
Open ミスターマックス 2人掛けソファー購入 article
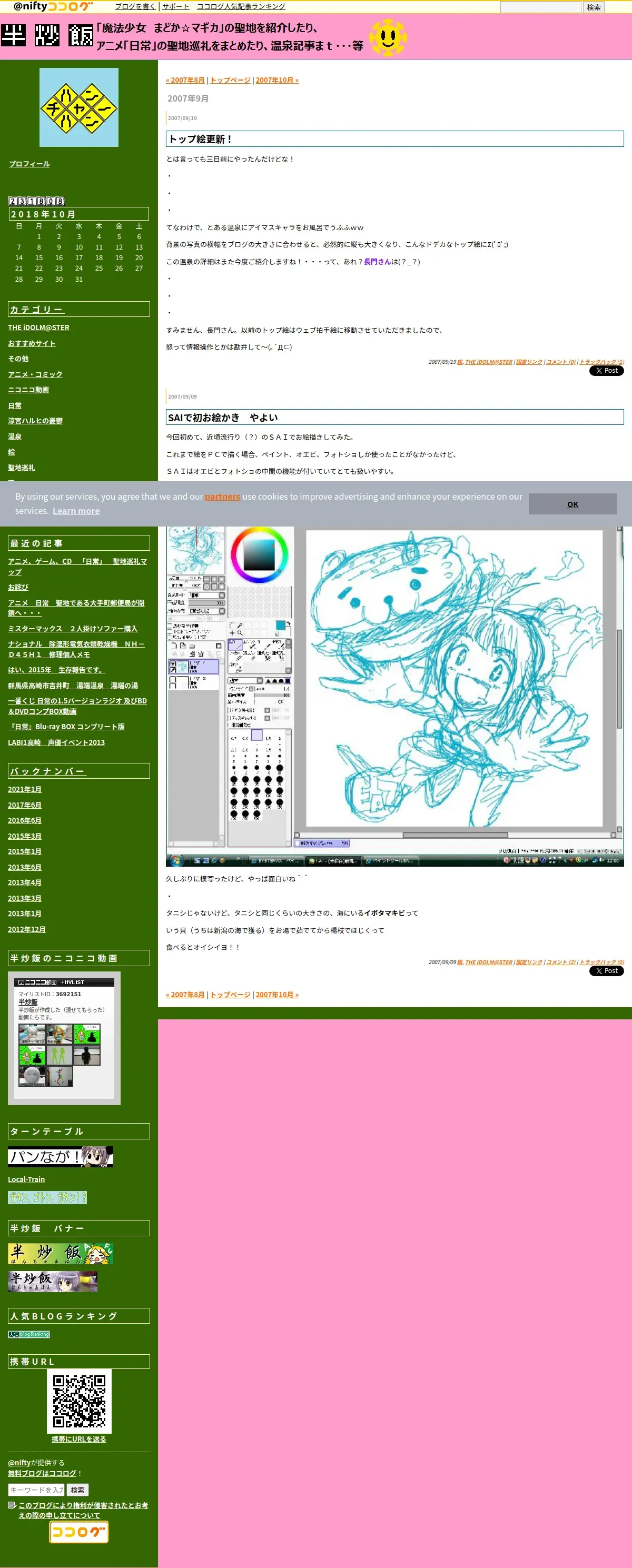point(73,629)
